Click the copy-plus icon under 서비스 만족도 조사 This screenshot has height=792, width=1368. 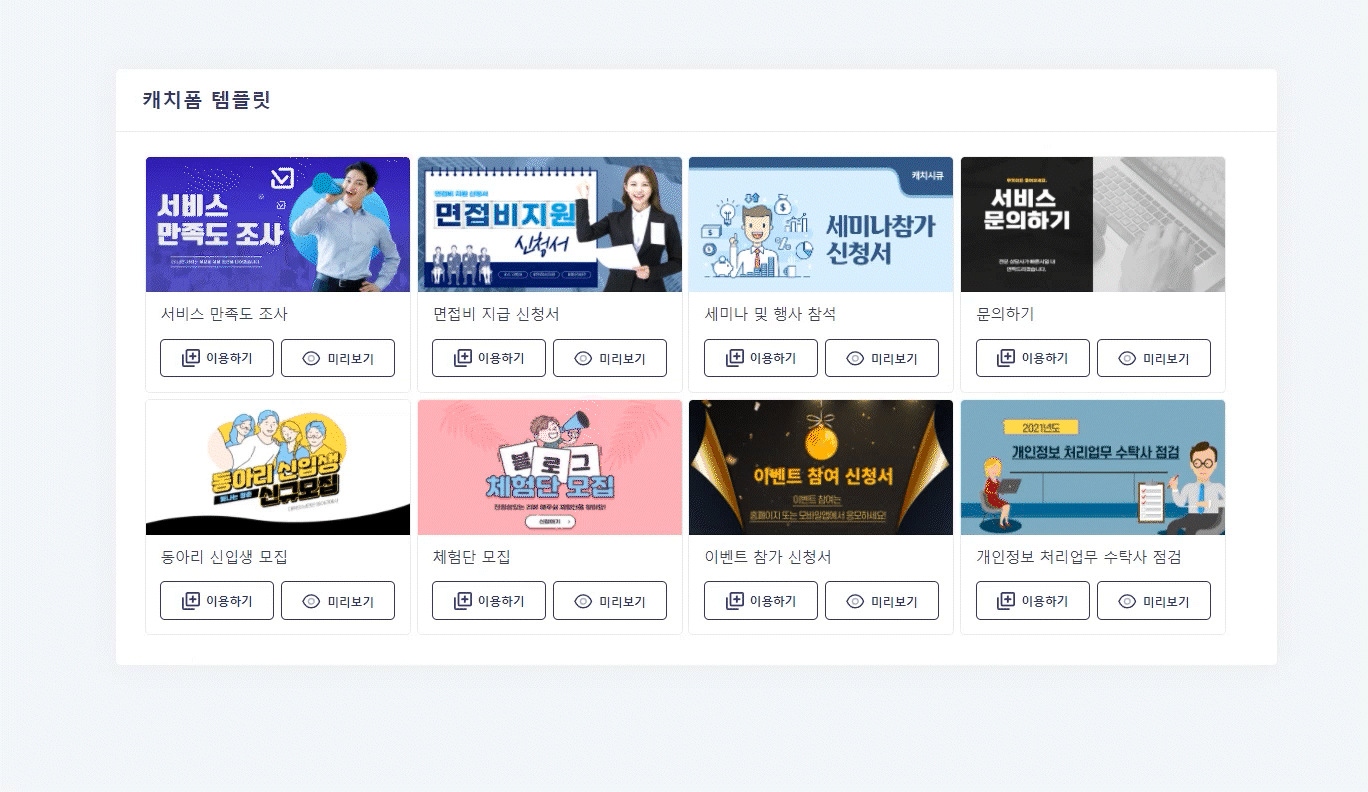pyautogui.click(x=191, y=358)
